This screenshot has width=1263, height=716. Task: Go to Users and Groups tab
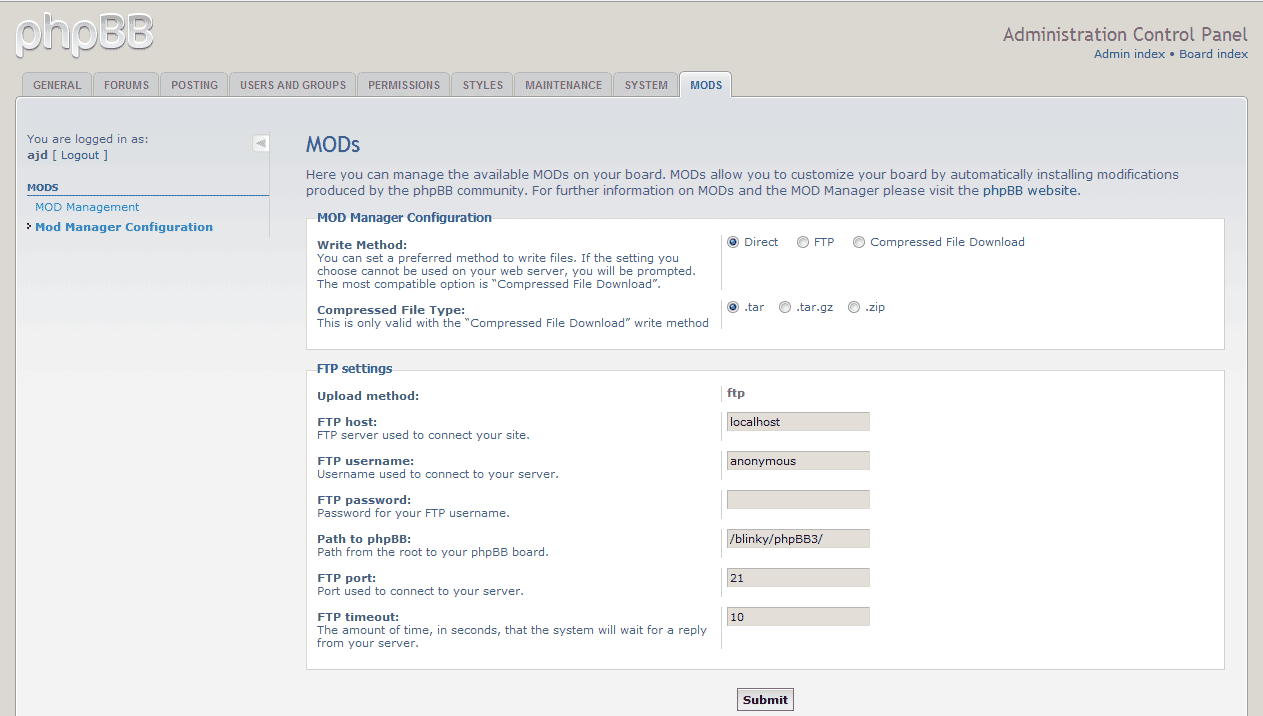[293, 85]
